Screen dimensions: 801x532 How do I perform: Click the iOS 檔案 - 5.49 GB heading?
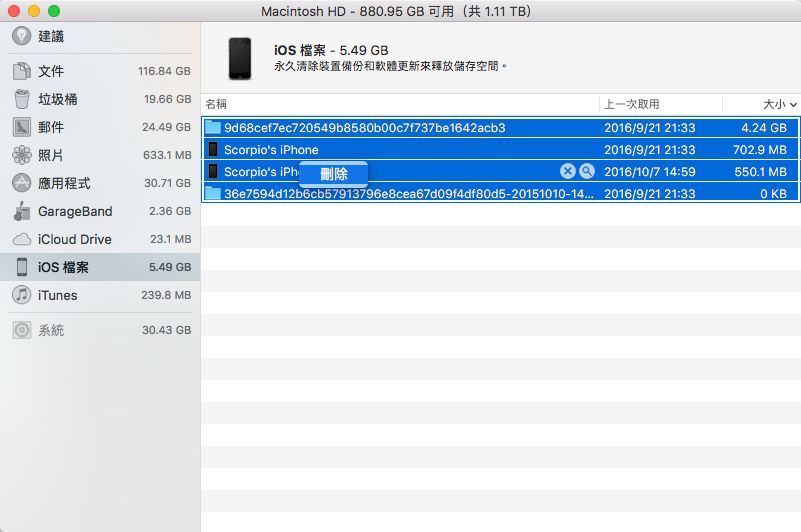coord(331,51)
